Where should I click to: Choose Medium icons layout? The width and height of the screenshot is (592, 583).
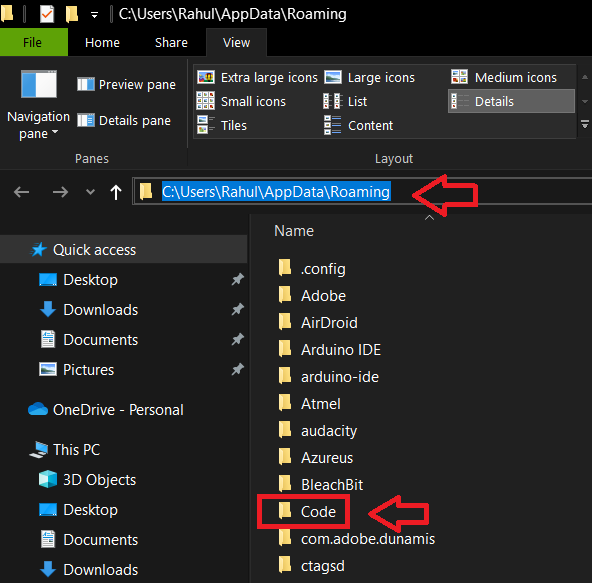click(504, 77)
